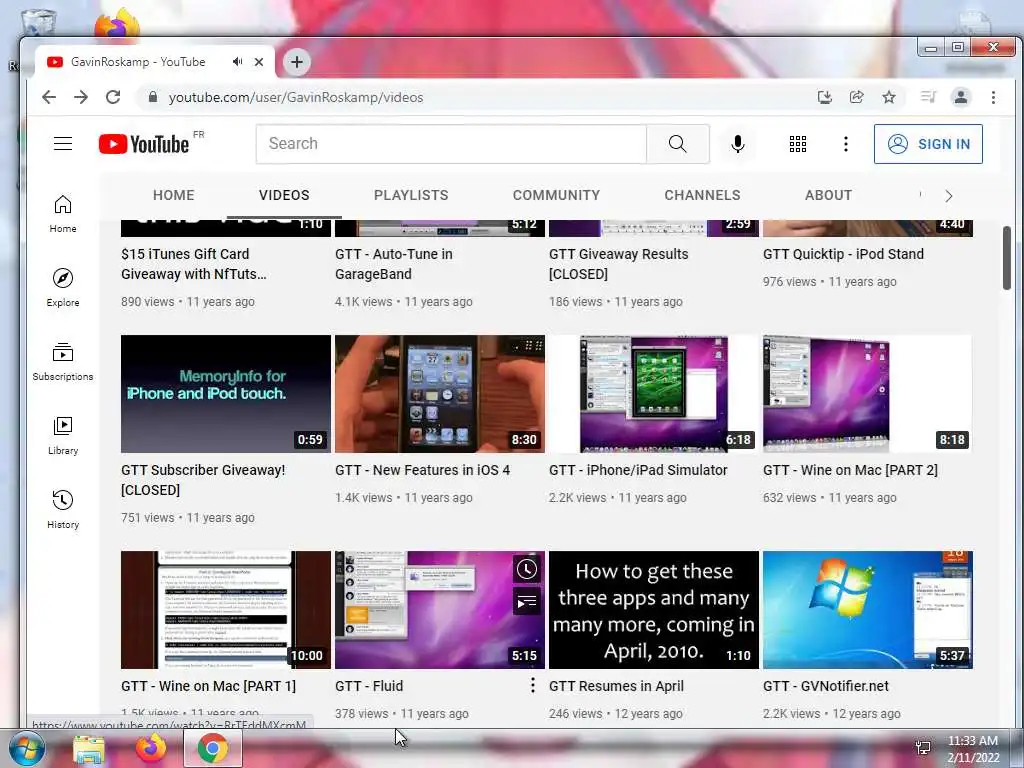Image resolution: width=1024 pixels, height=768 pixels.
Task: Open GTT Subscriber Giveaway! [CLOSED] title
Action: [x=203, y=480]
